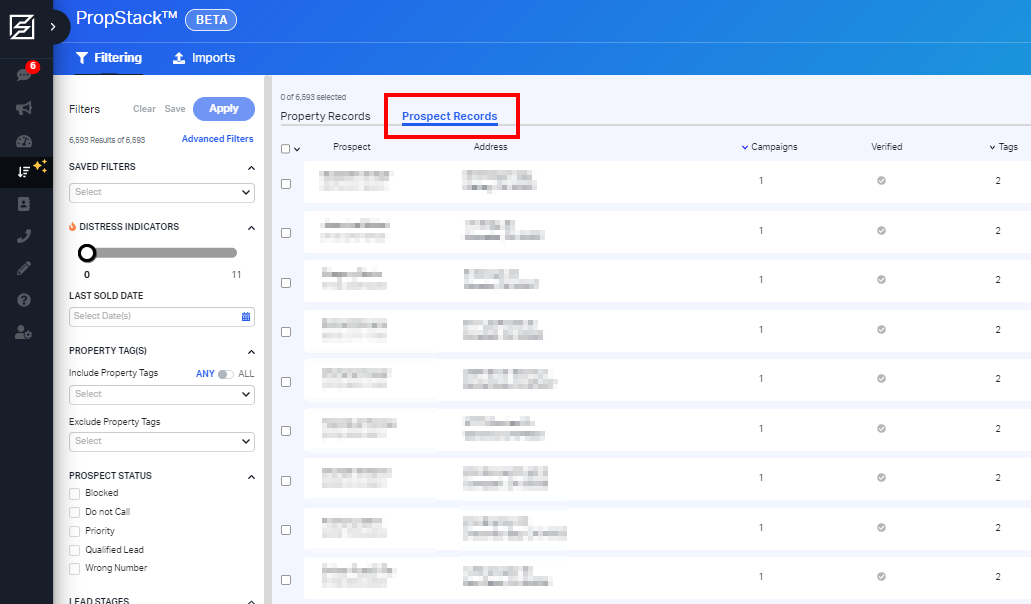The width and height of the screenshot is (1031, 604).
Task: Sort by the Campaigns column
Action: click(x=769, y=147)
